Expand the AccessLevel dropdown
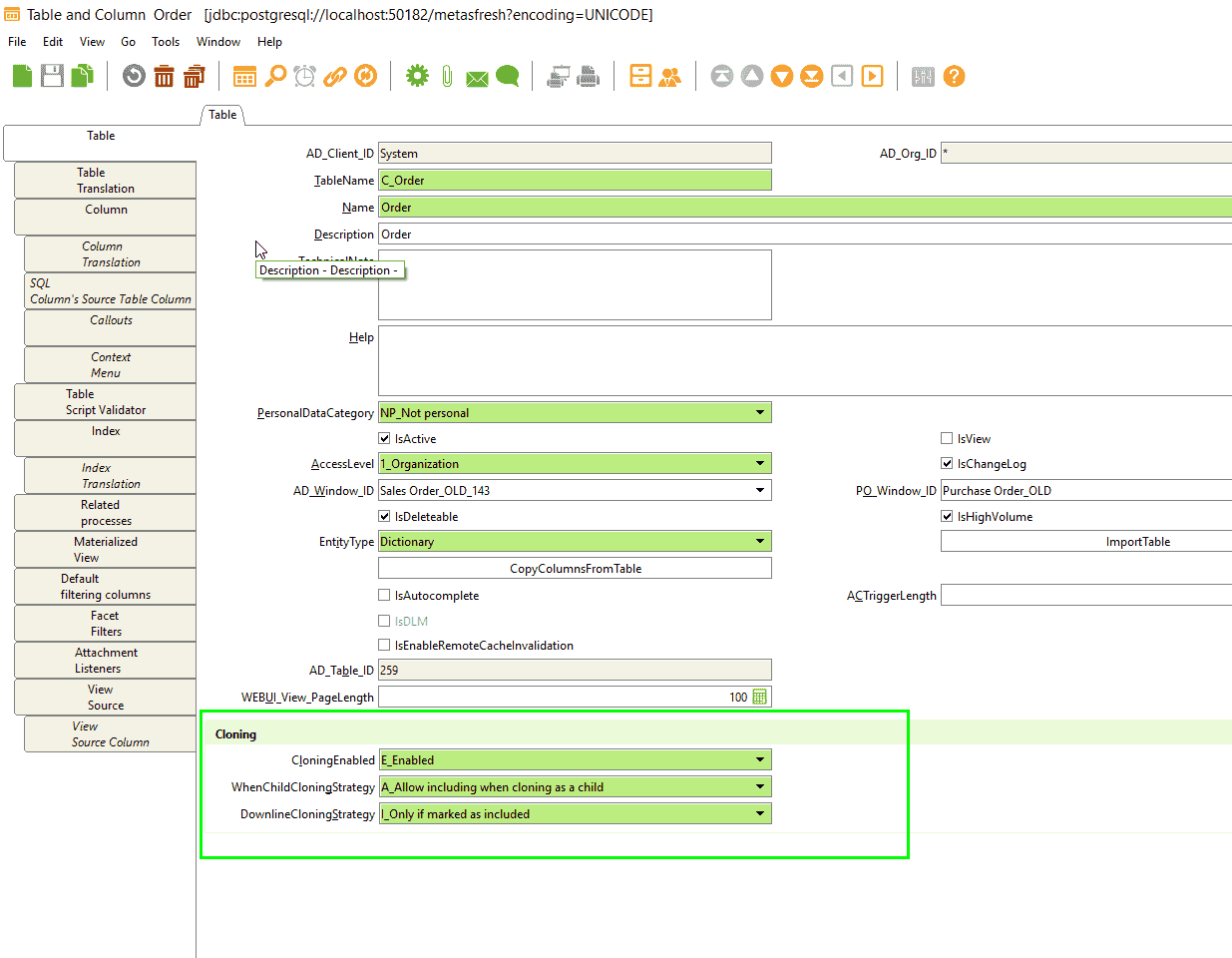 click(x=761, y=463)
